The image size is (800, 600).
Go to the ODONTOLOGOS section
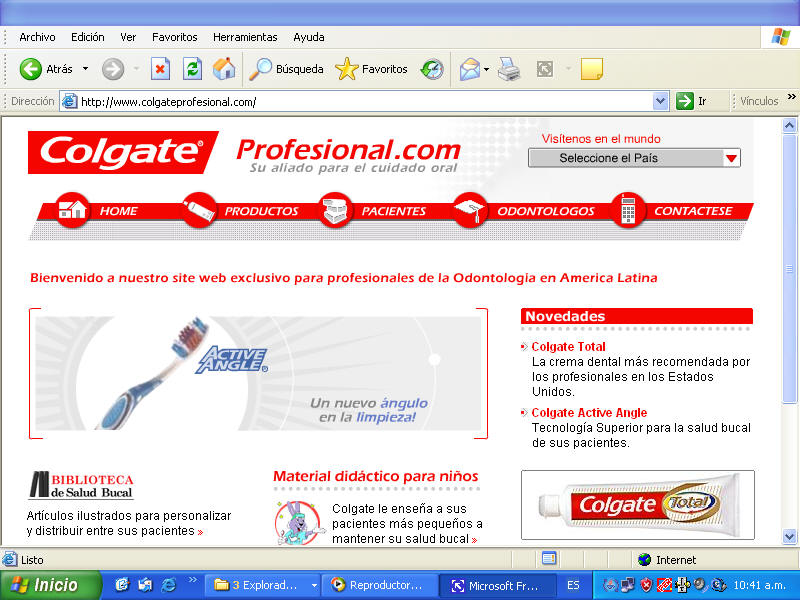point(546,211)
